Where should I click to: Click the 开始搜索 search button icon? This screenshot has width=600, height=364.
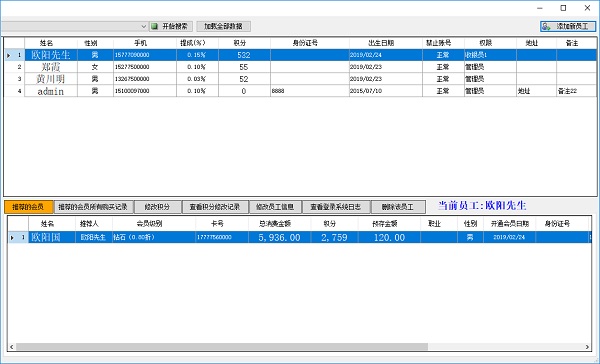(x=171, y=26)
